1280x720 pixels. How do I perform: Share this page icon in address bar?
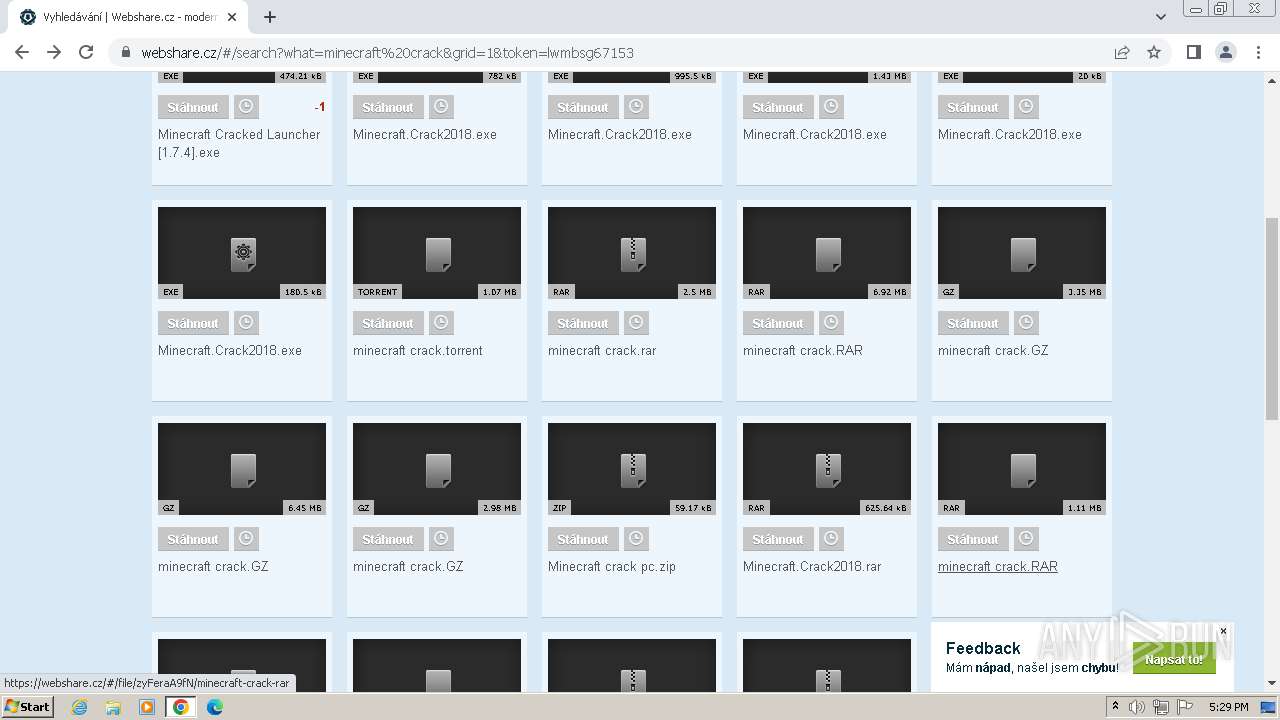[x=1122, y=52]
